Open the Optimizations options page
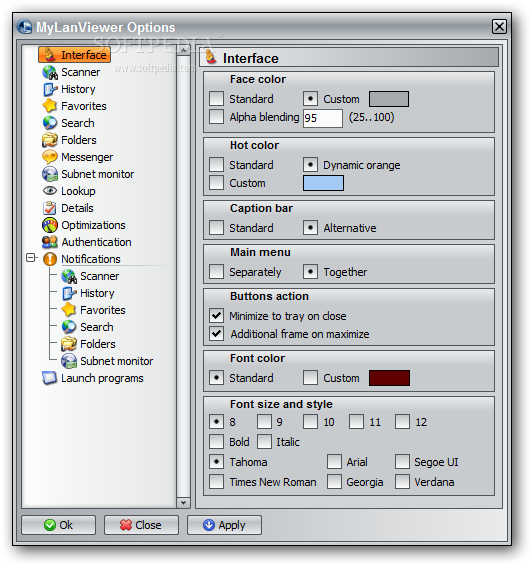532x566 pixels. (93, 225)
